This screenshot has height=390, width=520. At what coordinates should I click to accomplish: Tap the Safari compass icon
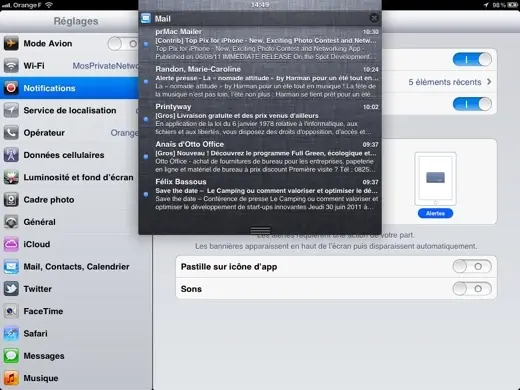pos(11,334)
